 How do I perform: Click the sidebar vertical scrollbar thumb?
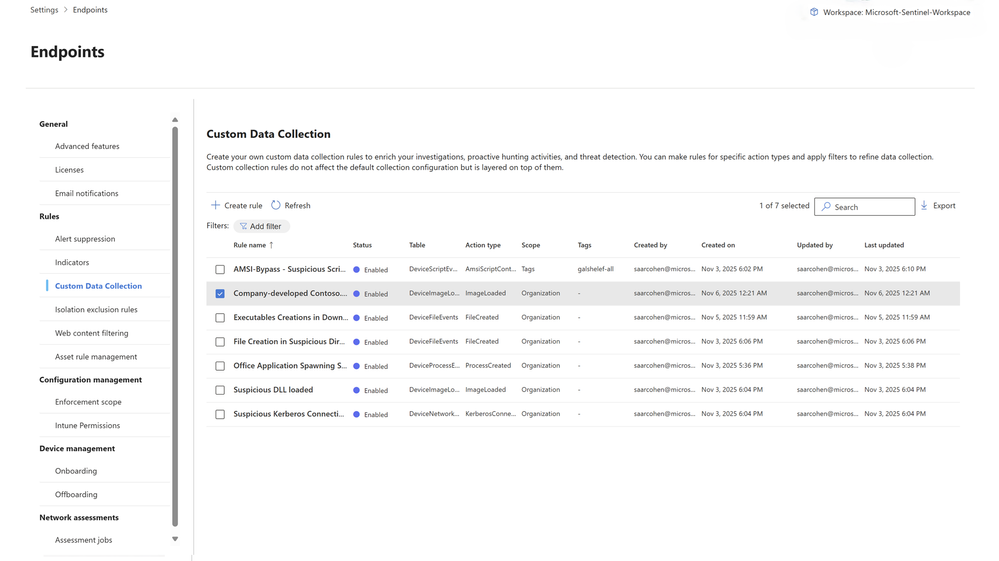click(x=175, y=327)
